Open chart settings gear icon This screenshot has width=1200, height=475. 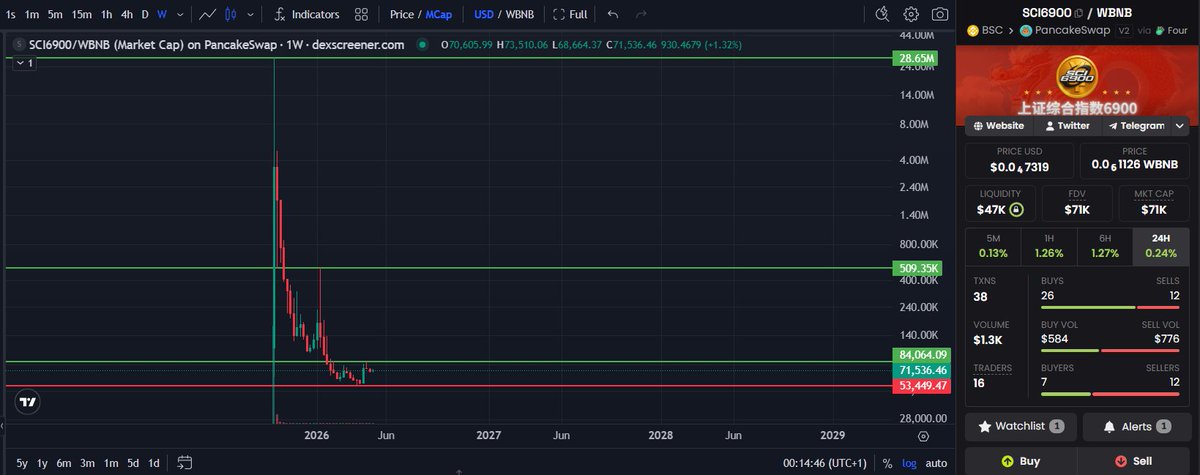(911, 14)
